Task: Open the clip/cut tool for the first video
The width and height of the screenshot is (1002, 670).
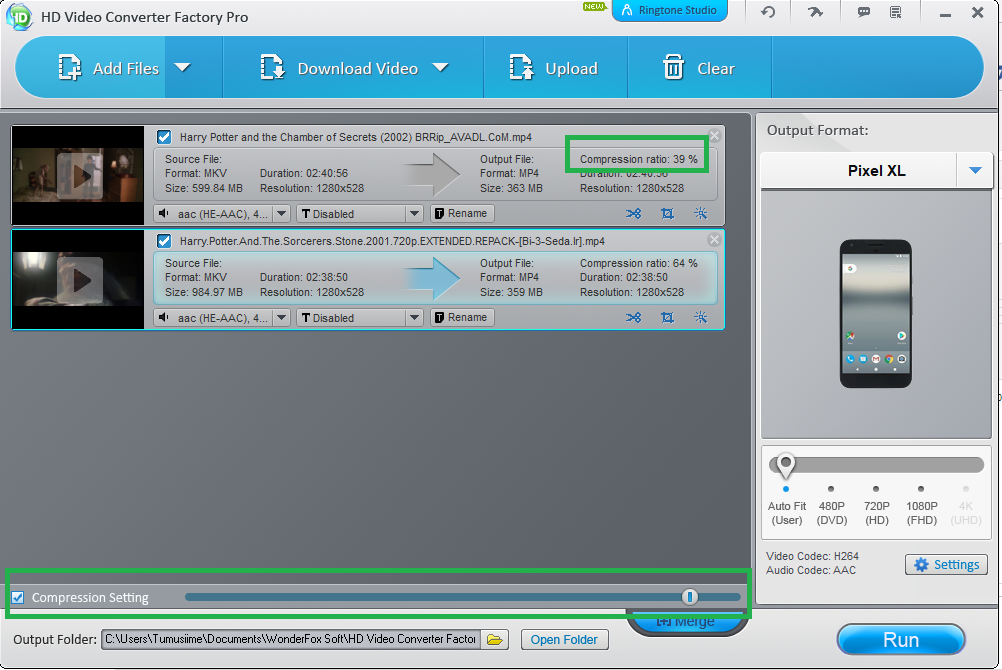Action: [x=634, y=213]
